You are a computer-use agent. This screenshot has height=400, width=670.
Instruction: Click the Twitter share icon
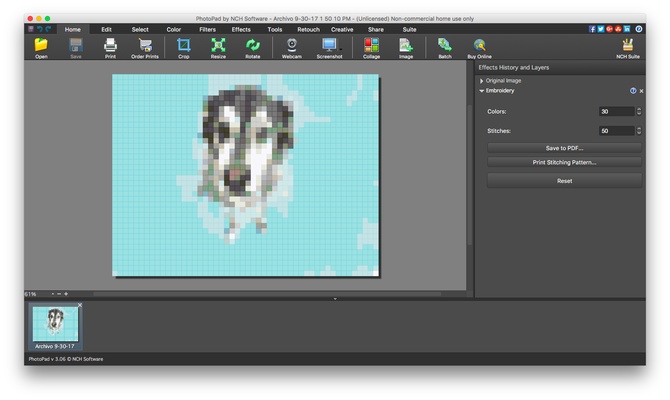point(601,29)
